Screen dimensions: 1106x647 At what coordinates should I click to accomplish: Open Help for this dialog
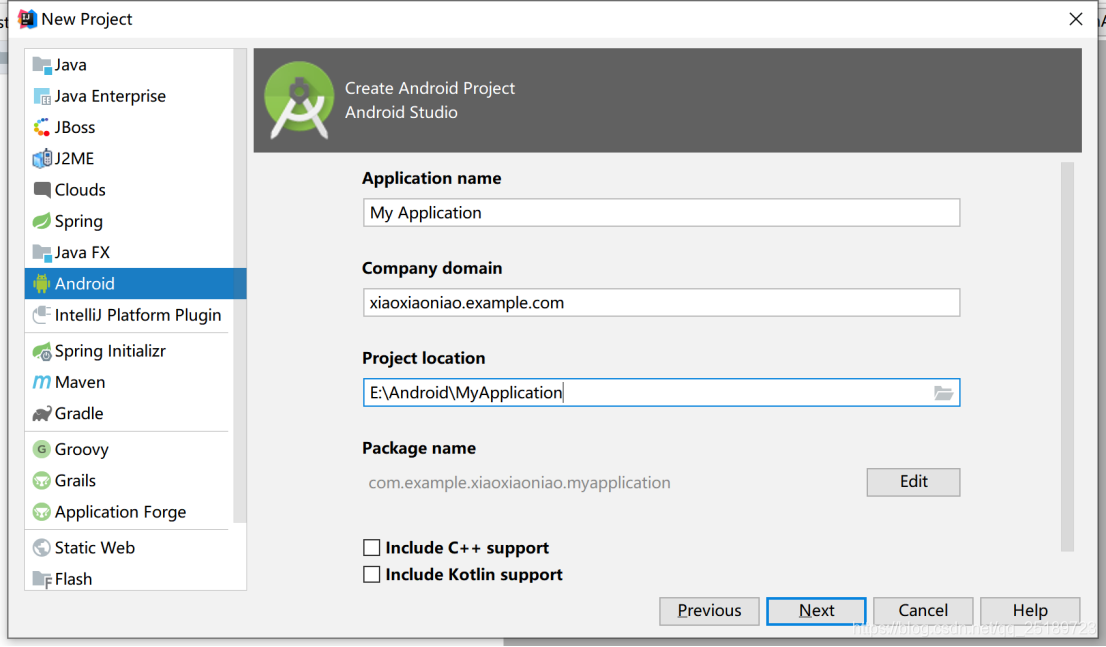pos(1030,611)
